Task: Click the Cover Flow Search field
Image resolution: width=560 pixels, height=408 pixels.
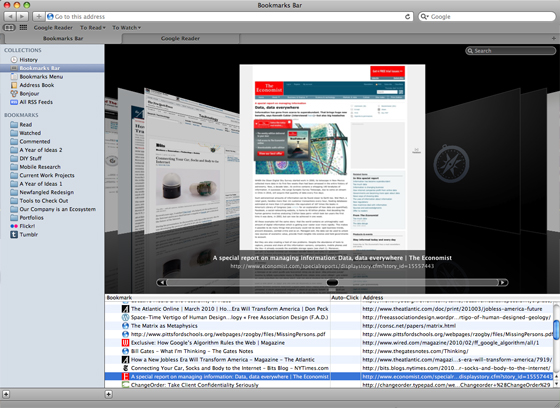Action: tap(511, 51)
